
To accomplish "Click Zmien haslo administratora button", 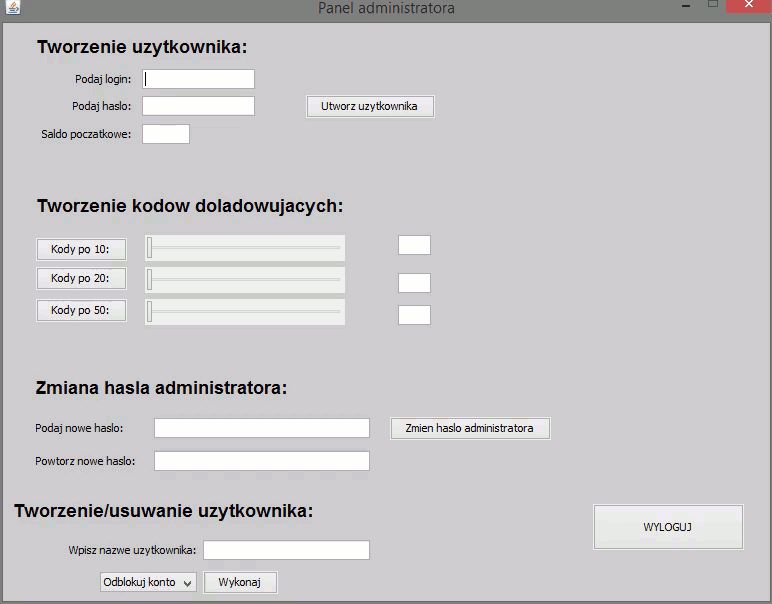I will click(x=470, y=428).
